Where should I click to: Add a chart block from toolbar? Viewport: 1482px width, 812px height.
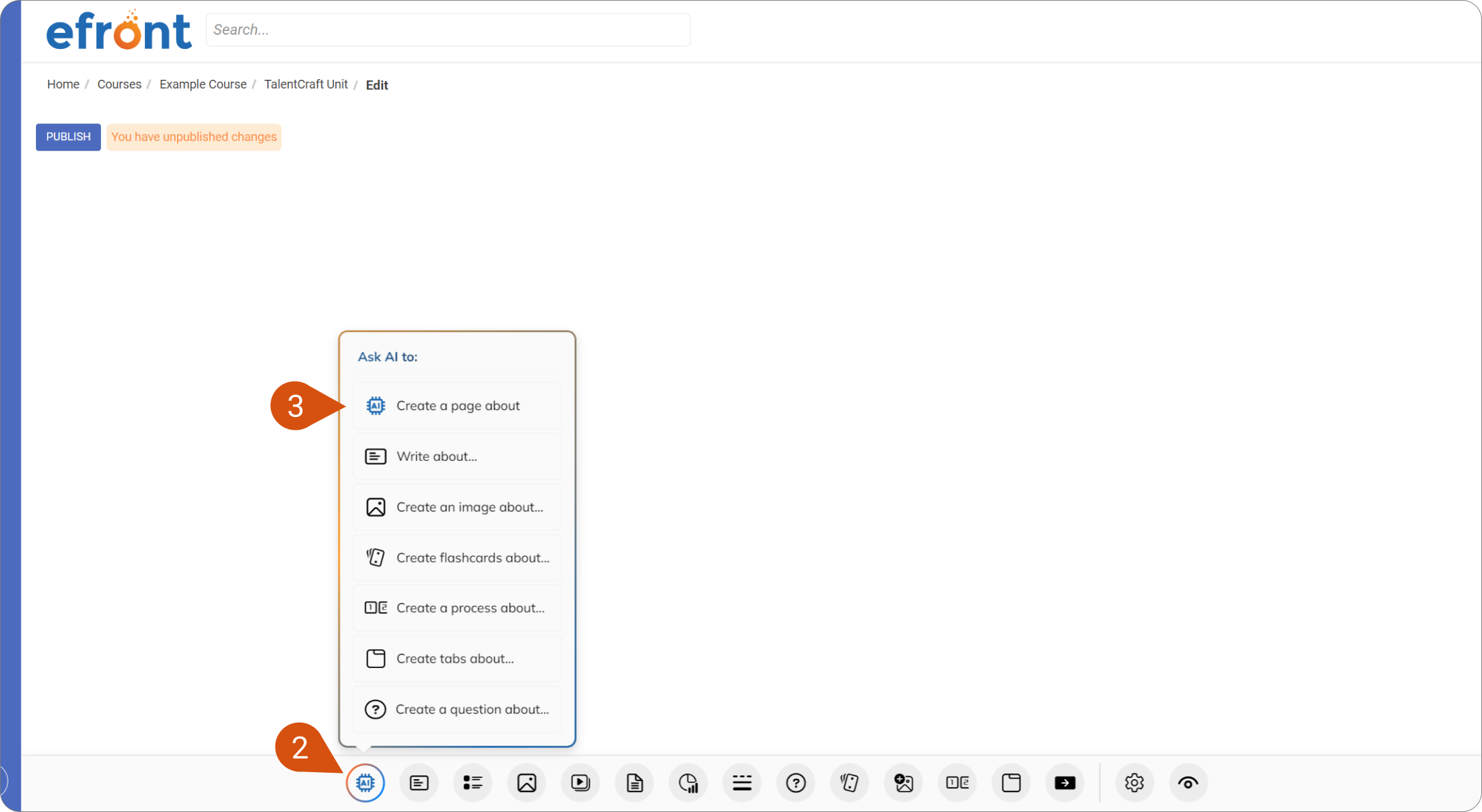688,783
